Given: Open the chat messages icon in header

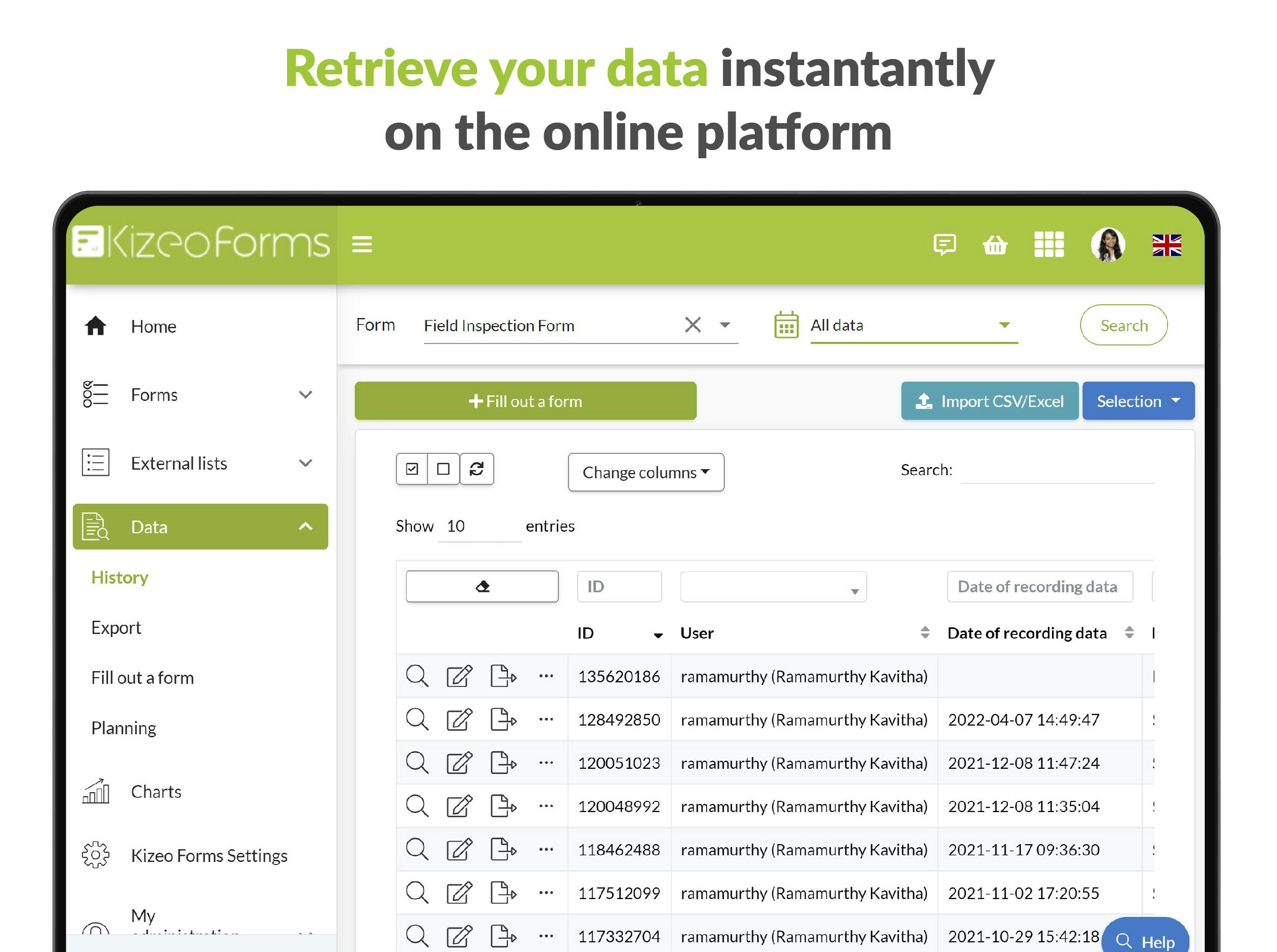Looking at the screenshot, I should coord(945,244).
